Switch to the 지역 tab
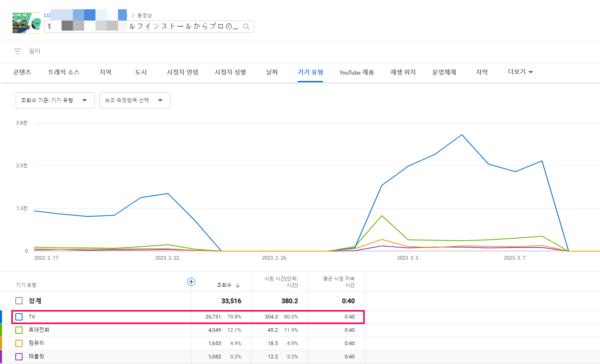Viewport: 600px width, 364px height. coord(105,72)
